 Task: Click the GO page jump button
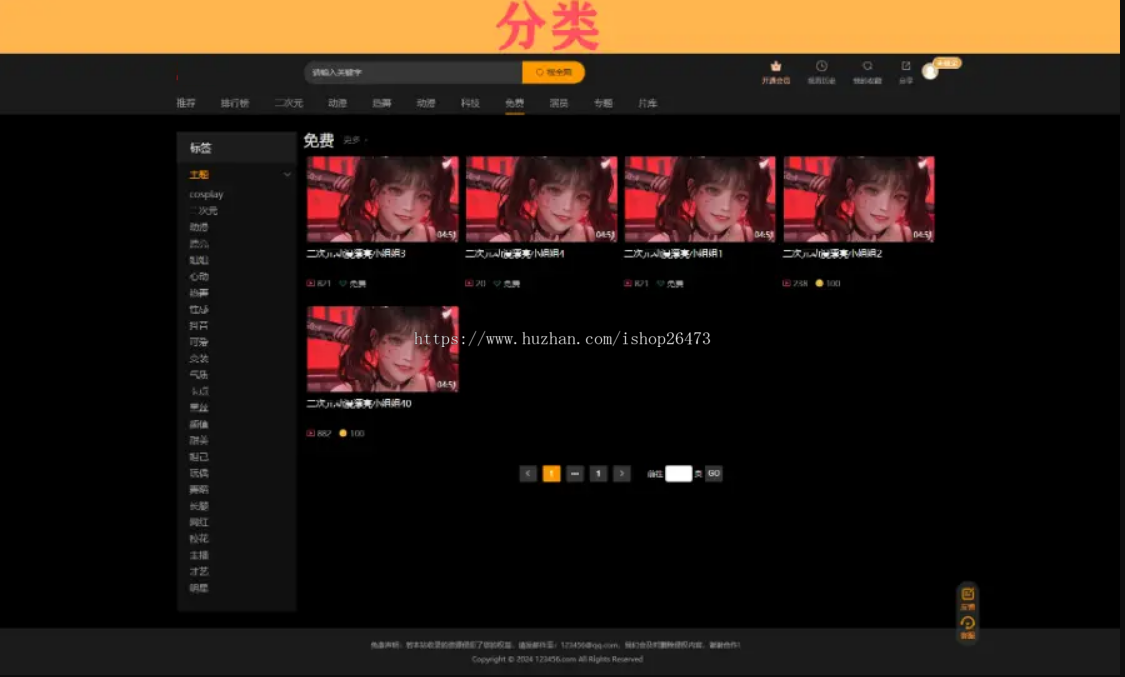[713, 473]
